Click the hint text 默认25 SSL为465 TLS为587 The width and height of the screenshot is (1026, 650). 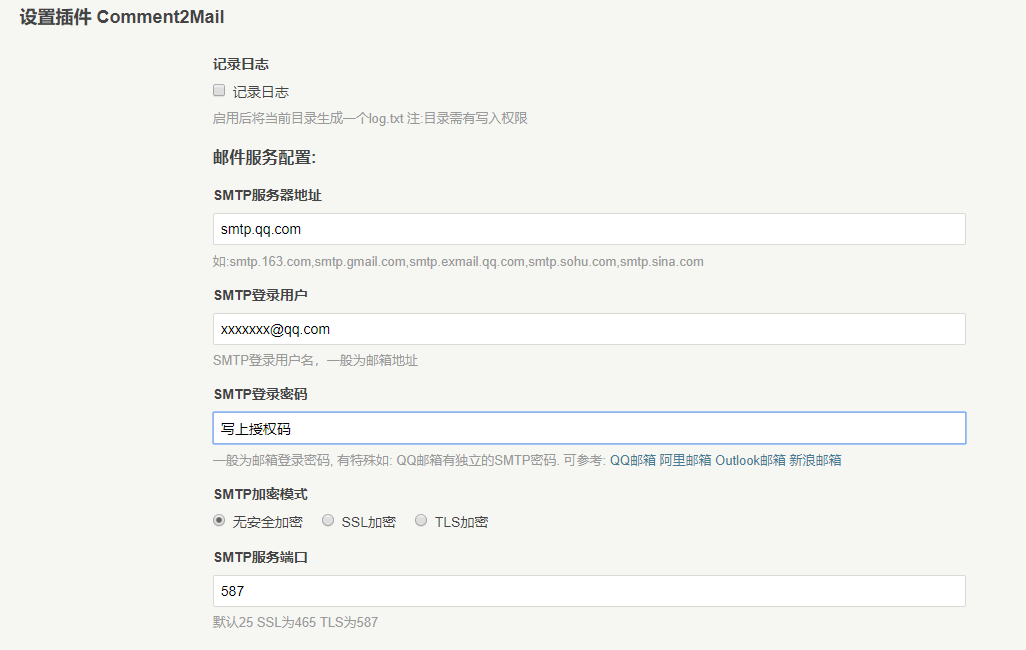[295, 623]
